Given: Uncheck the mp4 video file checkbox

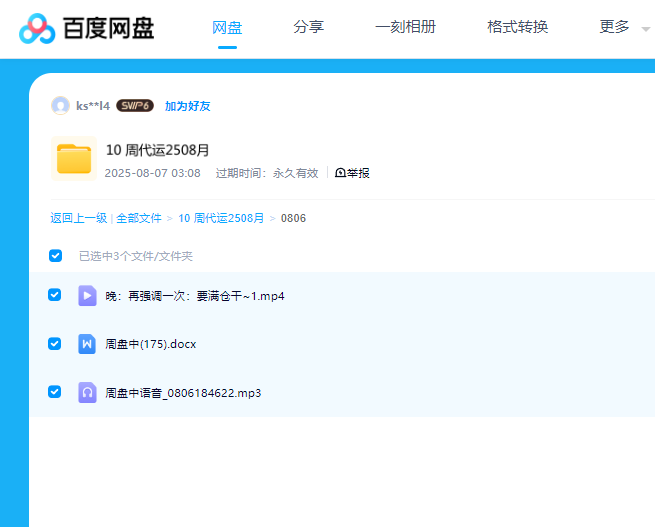Looking at the screenshot, I should 55,295.
